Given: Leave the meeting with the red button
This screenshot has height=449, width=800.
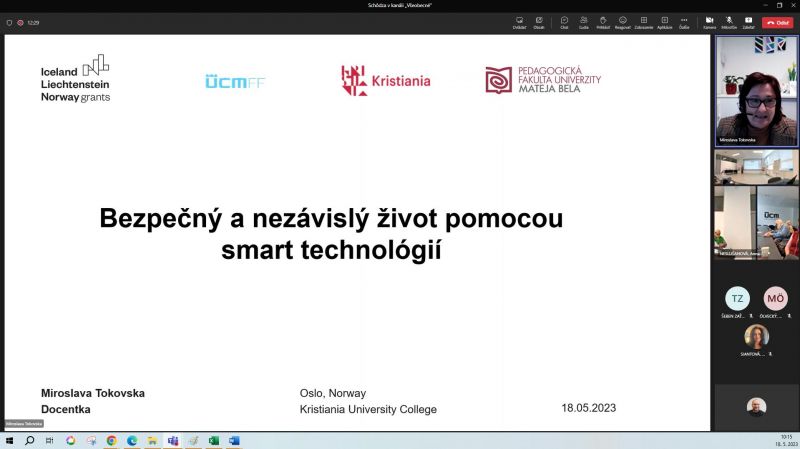Looking at the screenshot, I should (x=776, y=22).
